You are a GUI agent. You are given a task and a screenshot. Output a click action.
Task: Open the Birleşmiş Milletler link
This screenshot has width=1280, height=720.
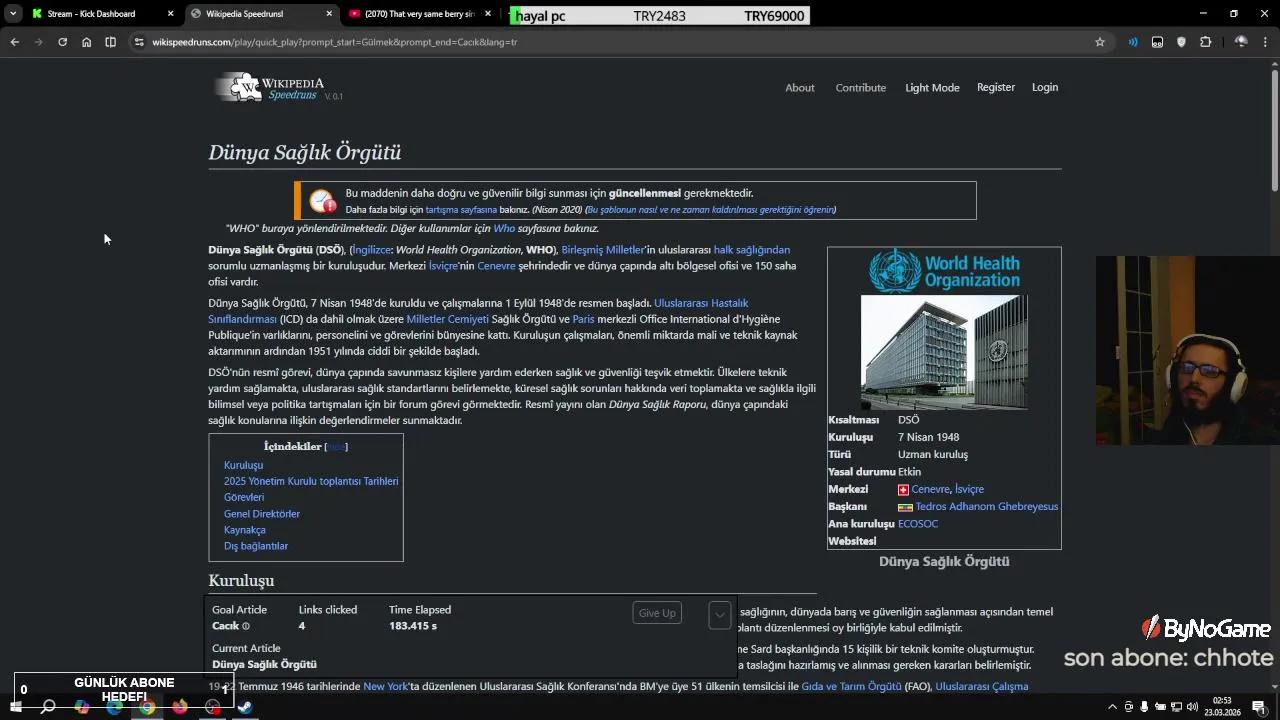[x=603, y=250]
